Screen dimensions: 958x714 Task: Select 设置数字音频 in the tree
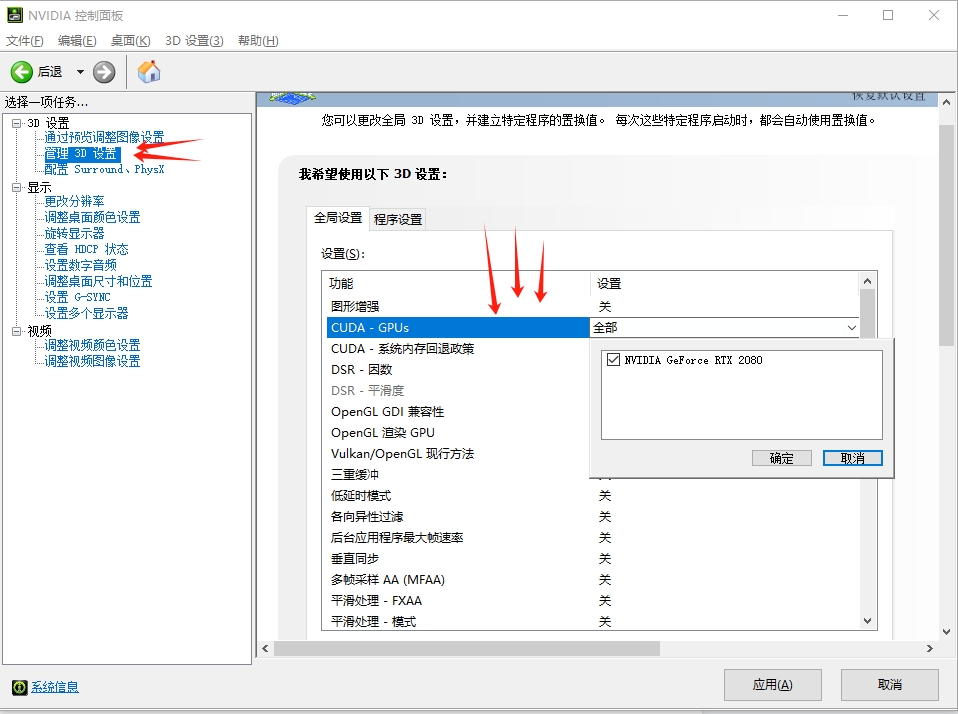point(80,265)
